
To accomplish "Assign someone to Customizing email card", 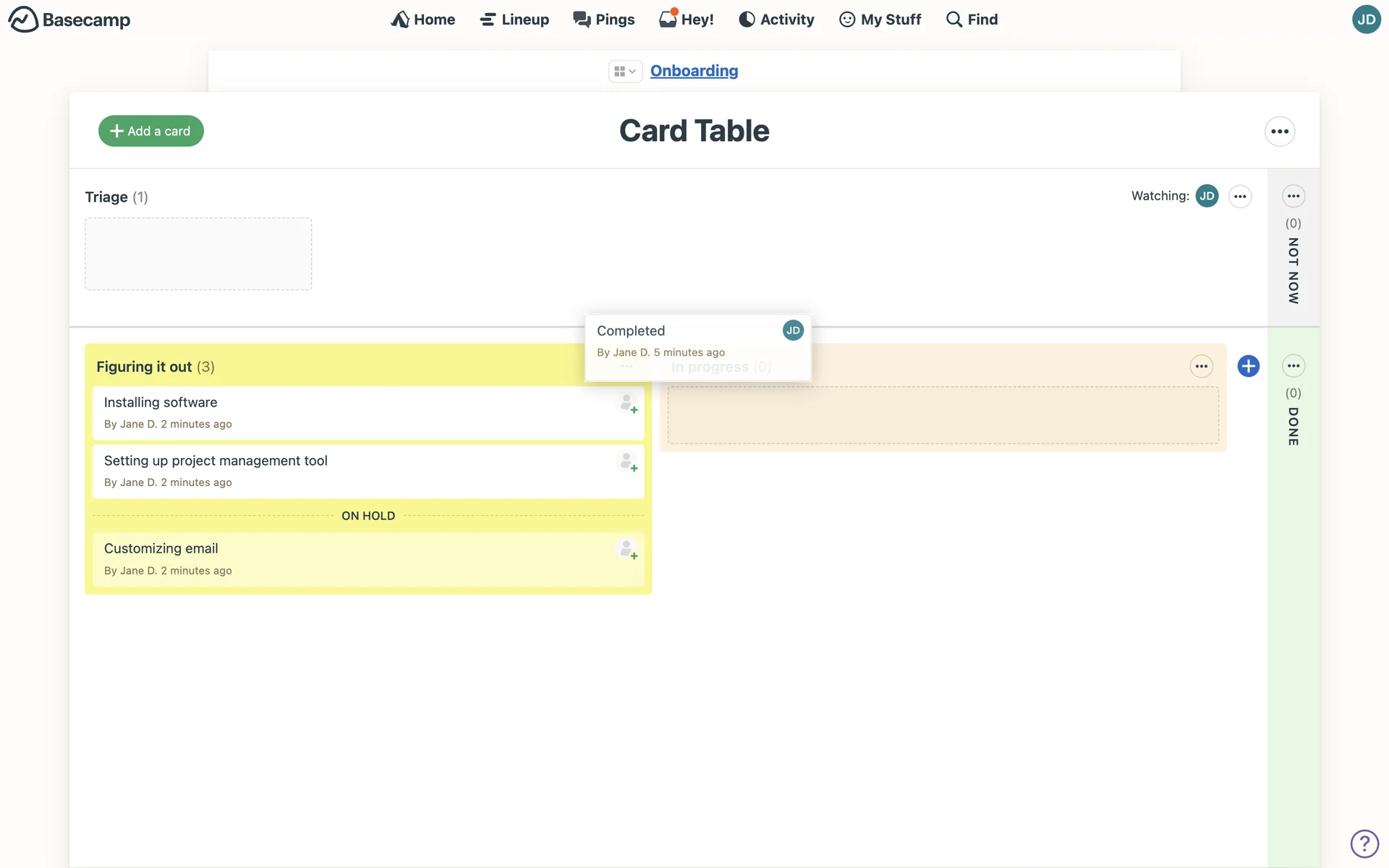I will [x=627, y=550].
